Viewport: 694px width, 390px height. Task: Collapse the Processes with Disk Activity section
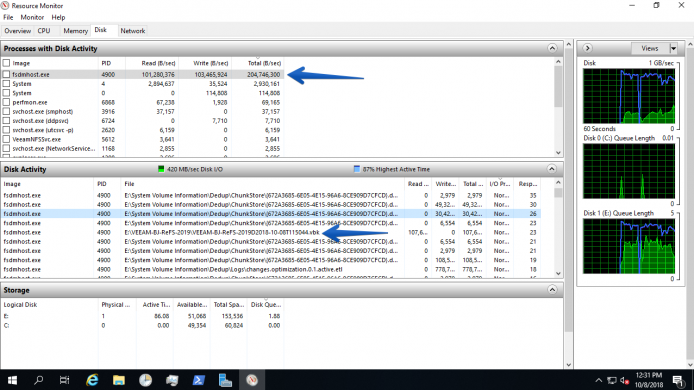552,48
